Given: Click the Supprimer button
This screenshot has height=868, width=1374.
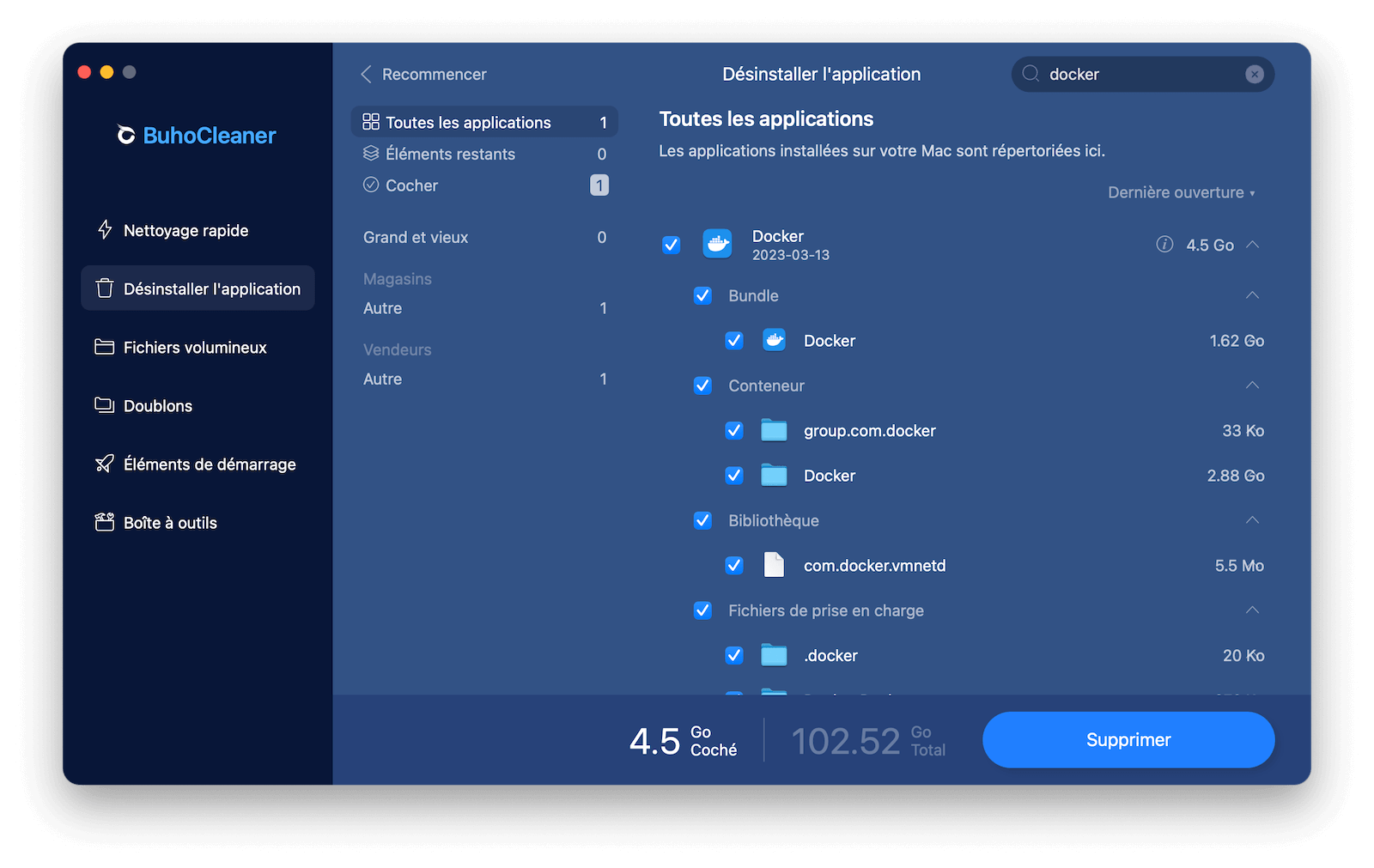Looking at the screenshot, I should click(1128, 740).
